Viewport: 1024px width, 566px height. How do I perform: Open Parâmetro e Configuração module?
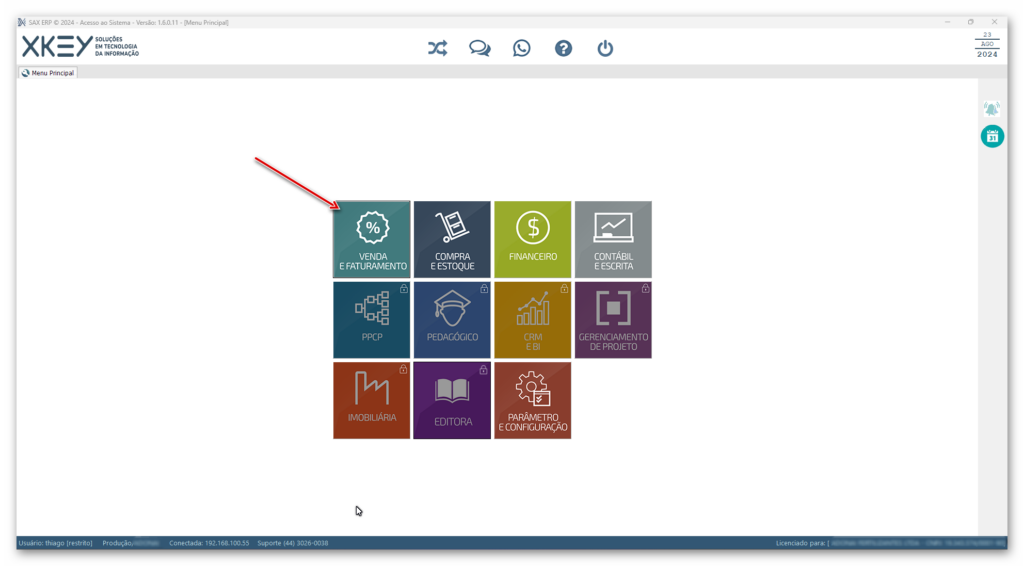point(532,400)
